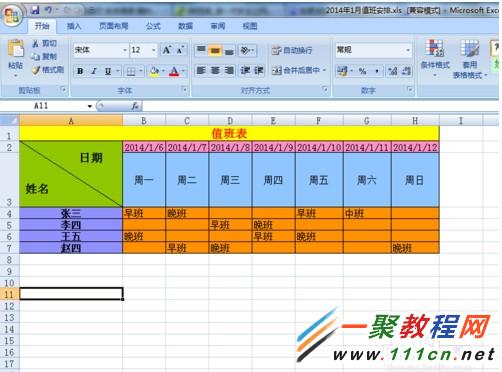Open the font size dropdown

point(153,50)
